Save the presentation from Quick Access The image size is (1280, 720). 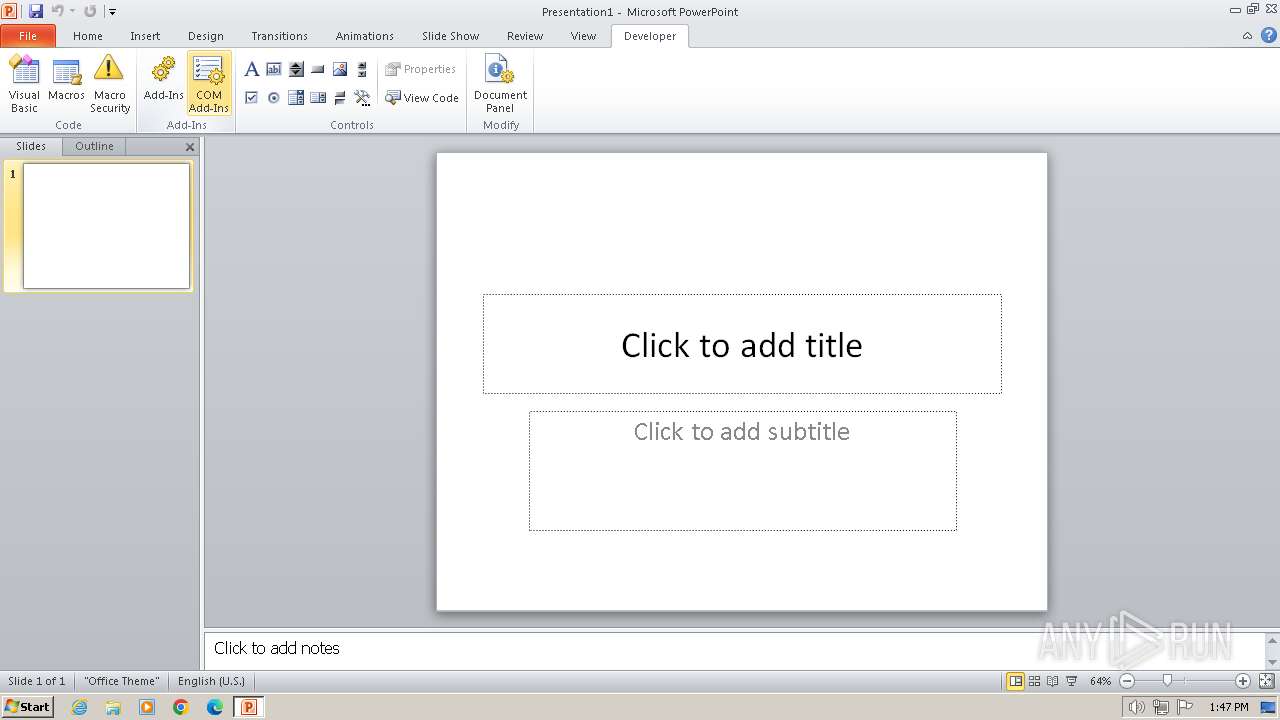coord(36,11)
